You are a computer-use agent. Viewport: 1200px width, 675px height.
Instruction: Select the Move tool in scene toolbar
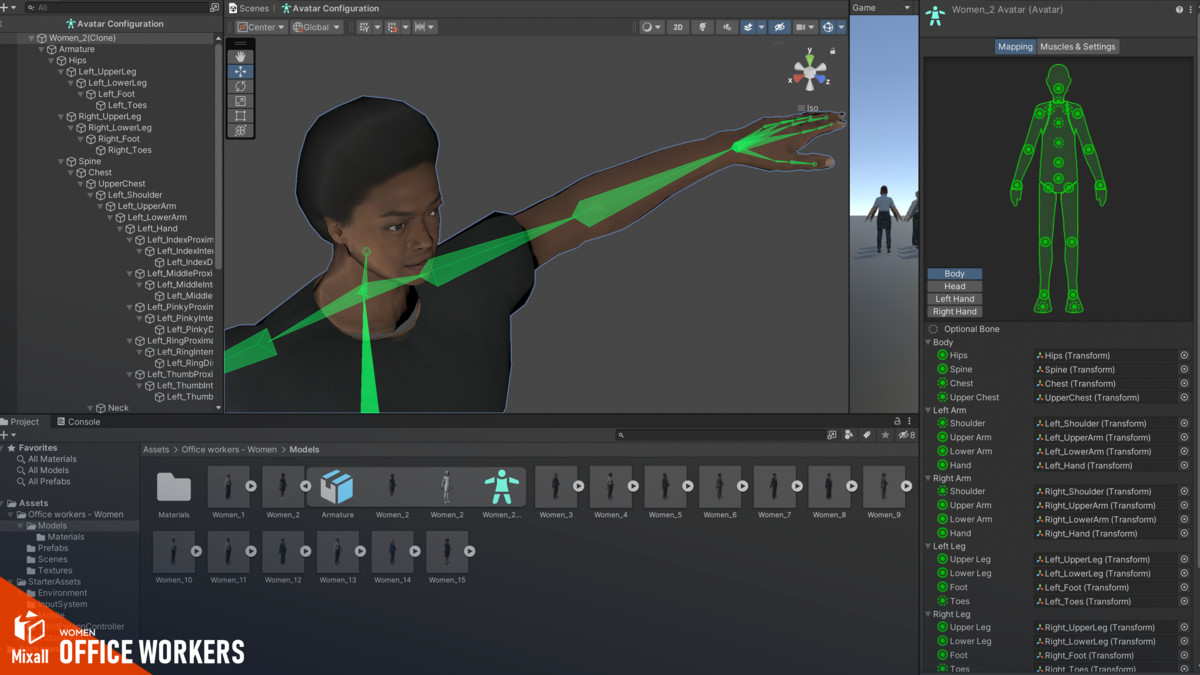(240, 72)
